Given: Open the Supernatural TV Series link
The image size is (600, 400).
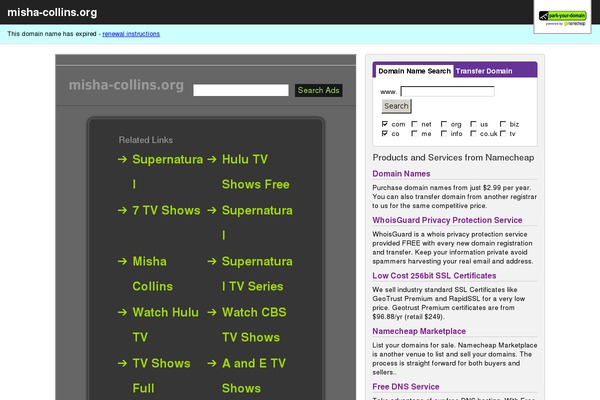Looking at the screenshot, I should pos(257,274).
